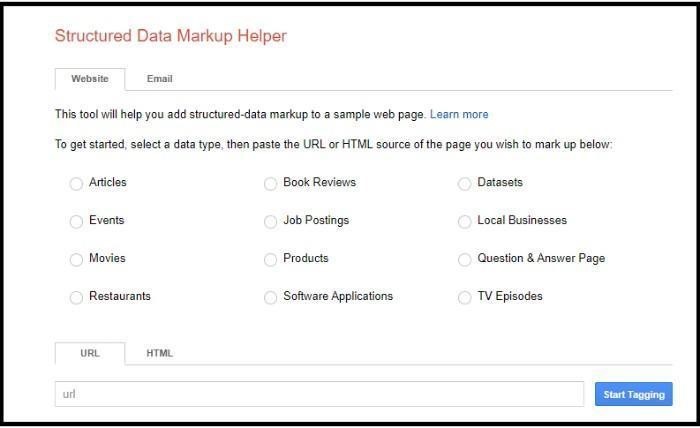This screenshot has height=428, width=700.
Task: Click the Structured Data Markup Helper title
Action: coord(171,36)
